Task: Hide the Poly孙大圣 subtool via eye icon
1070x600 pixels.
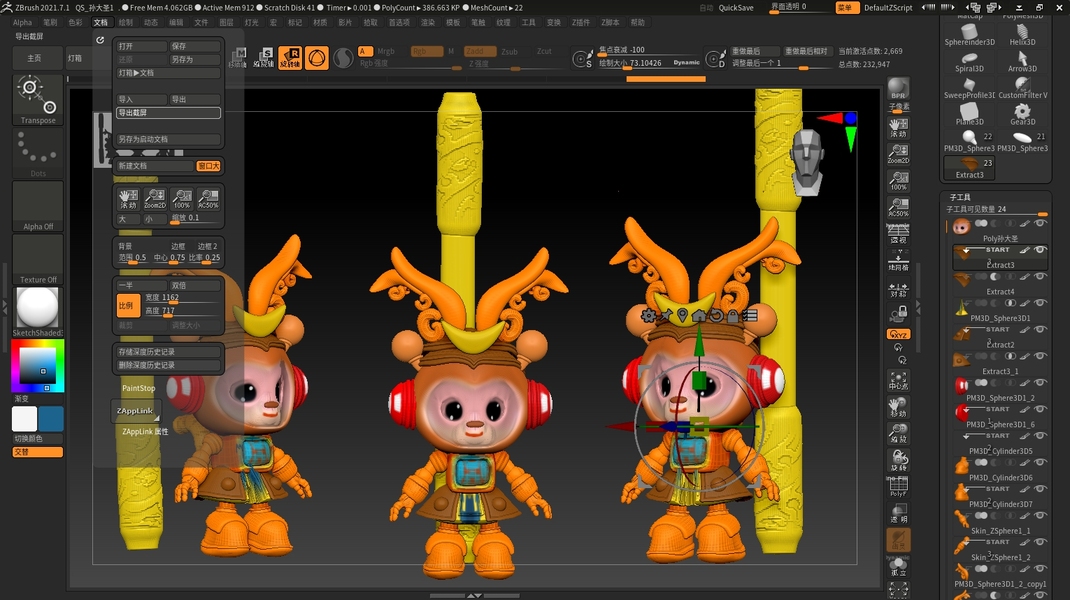Action: pyautogui.click(x=1040, y=223)
